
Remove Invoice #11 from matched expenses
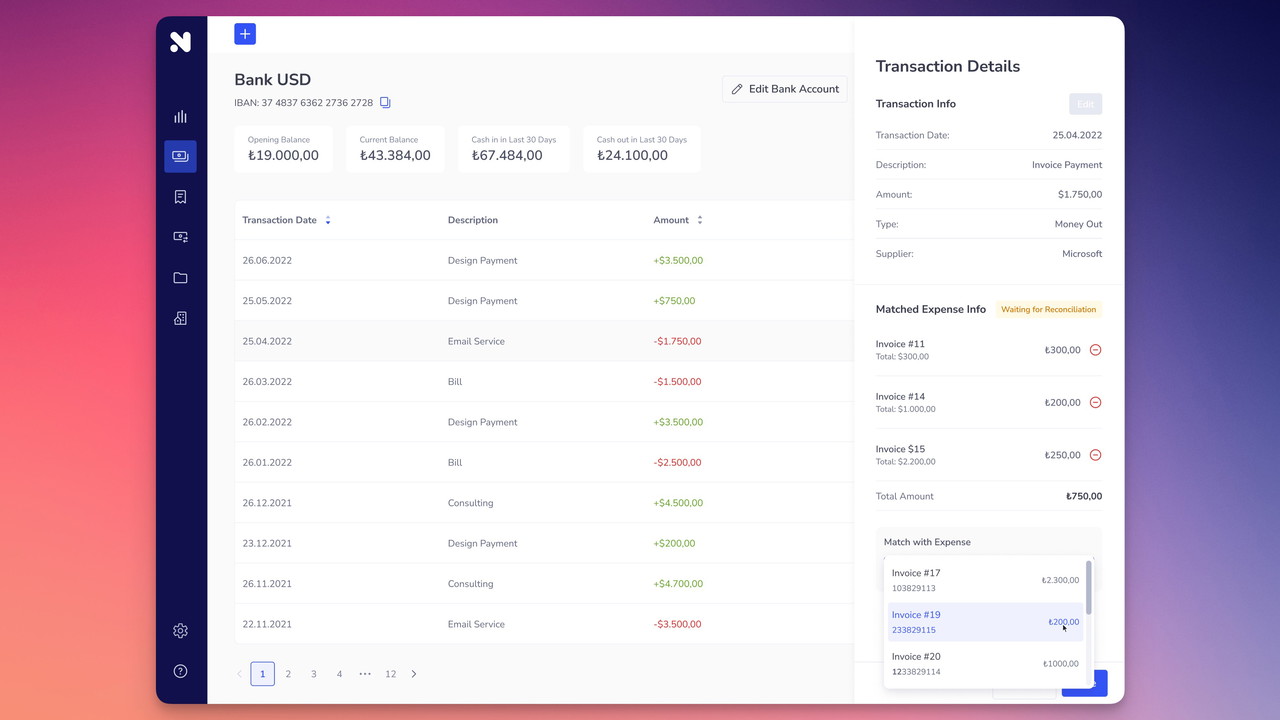[x=1095, y=350]
